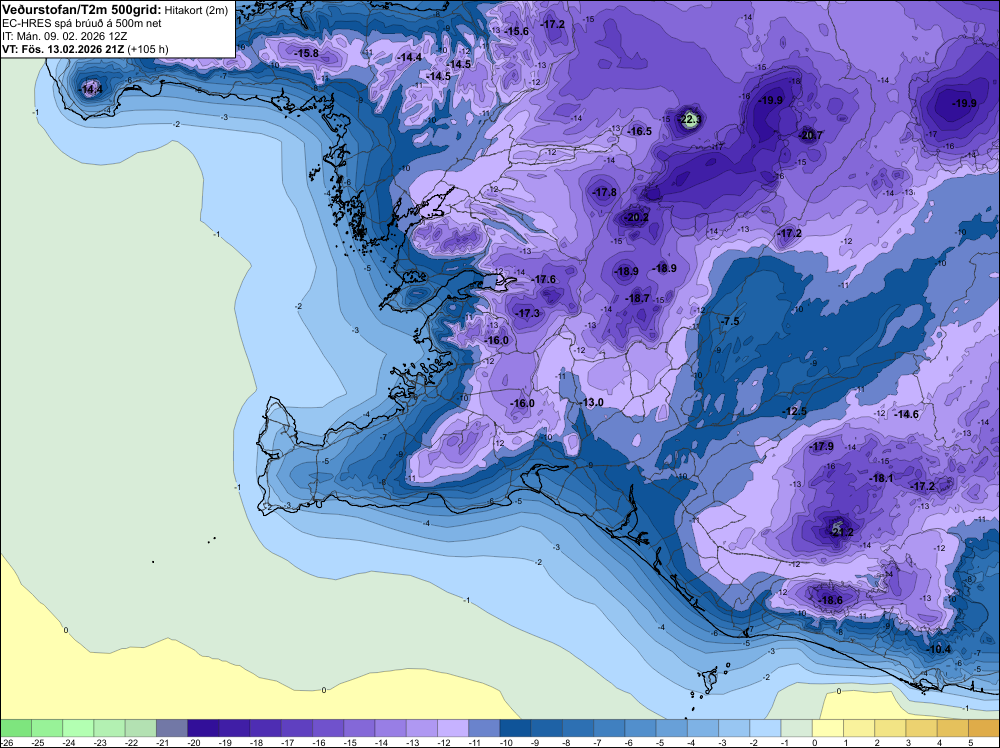The image size is (1000, 748).
Task: Click the lavender legend swatch labeled -12
Action: pos(453,728)
